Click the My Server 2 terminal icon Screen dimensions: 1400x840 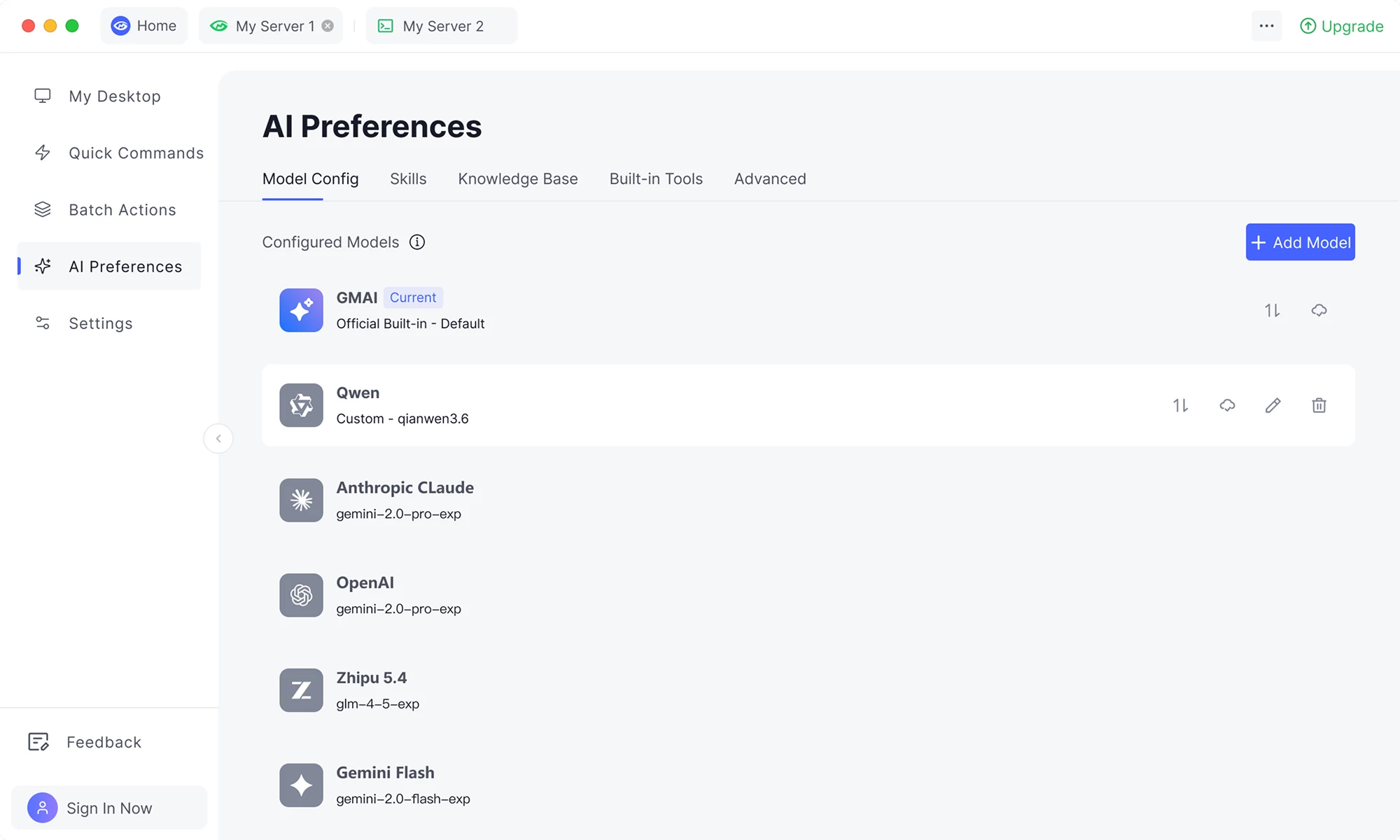pos(386,26)
